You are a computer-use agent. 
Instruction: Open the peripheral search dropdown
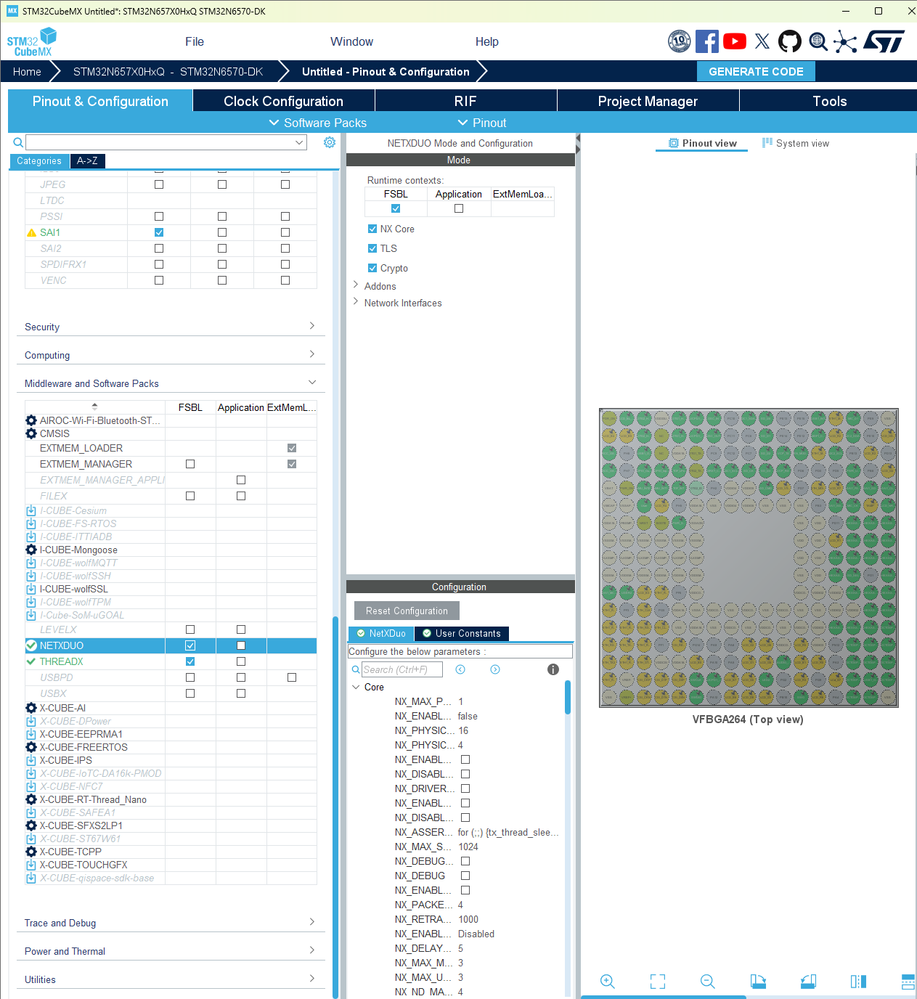point(299,143)
